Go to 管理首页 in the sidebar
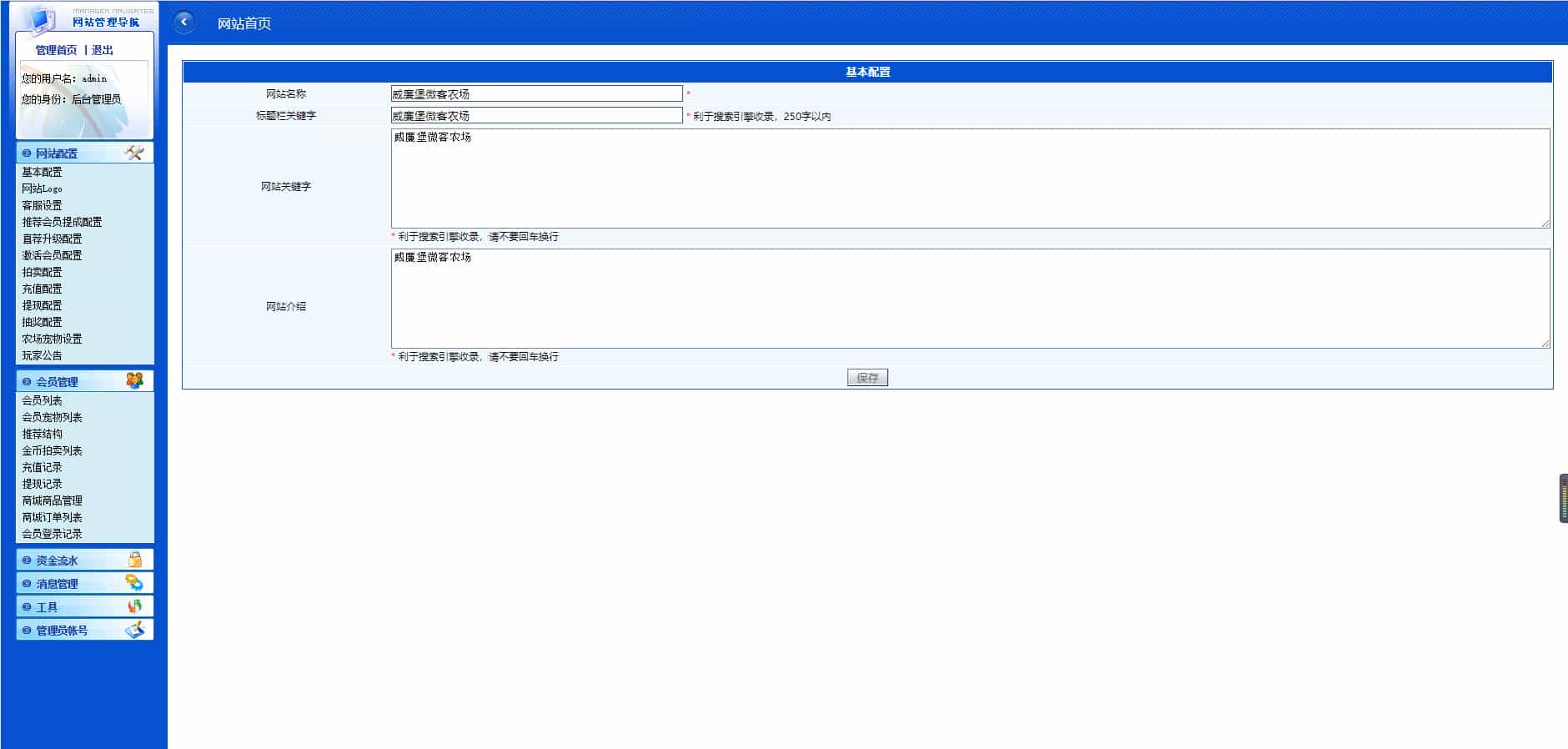The image size is (1568, 749). 56,50
